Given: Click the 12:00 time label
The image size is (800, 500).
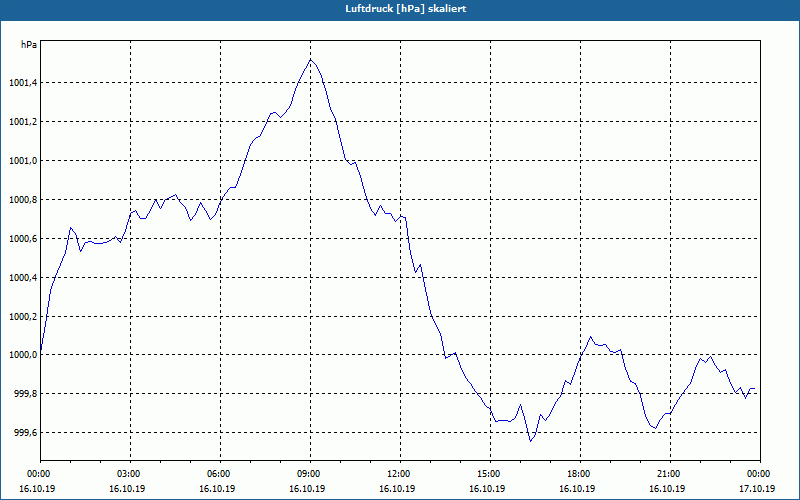Looking at the screenshot, I should (x=400, y=474).
